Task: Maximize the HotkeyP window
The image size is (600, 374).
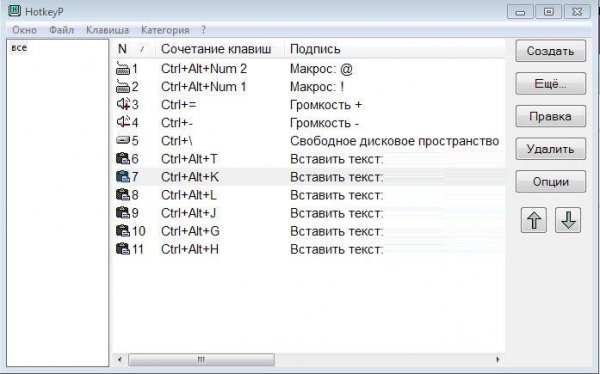Action: [x=548, y=12]
